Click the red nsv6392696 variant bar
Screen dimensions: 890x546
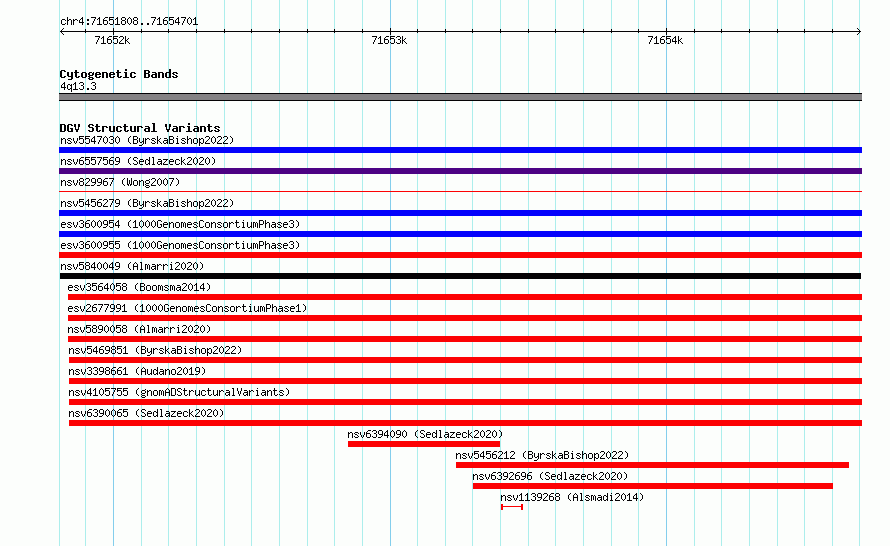pyautogui.click(x=653, y=486)
